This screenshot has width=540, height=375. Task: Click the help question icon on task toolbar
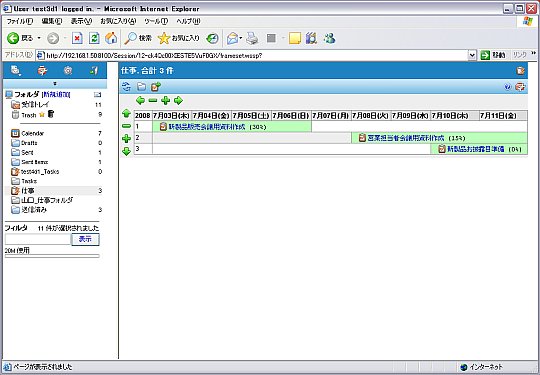[507, 87]
